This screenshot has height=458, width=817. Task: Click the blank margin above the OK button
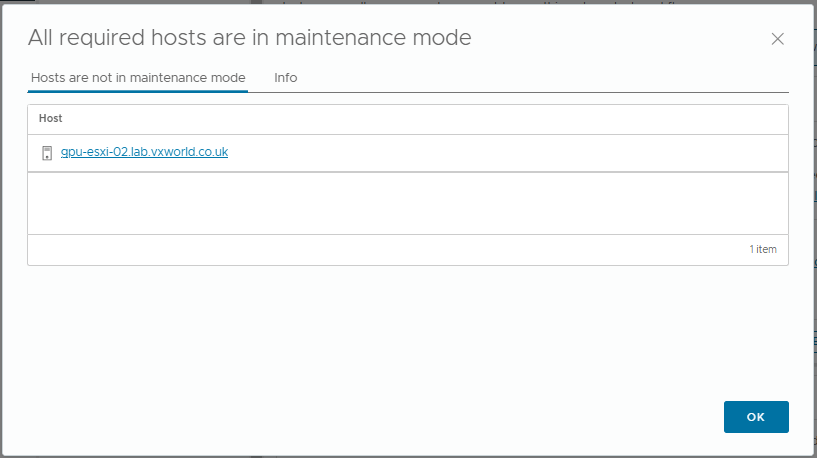[756, 370]
